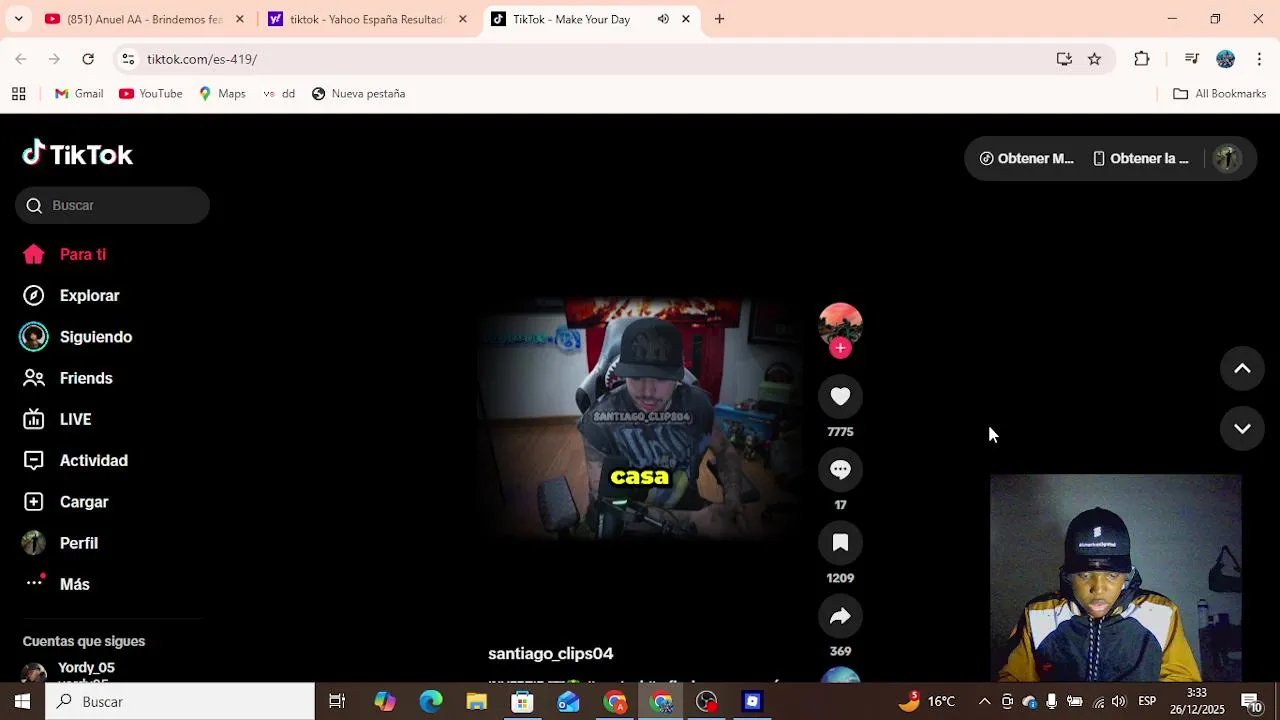Open the santiago_clips04 username link
The image size is (1280, 720).
click(x=550, y=653)
